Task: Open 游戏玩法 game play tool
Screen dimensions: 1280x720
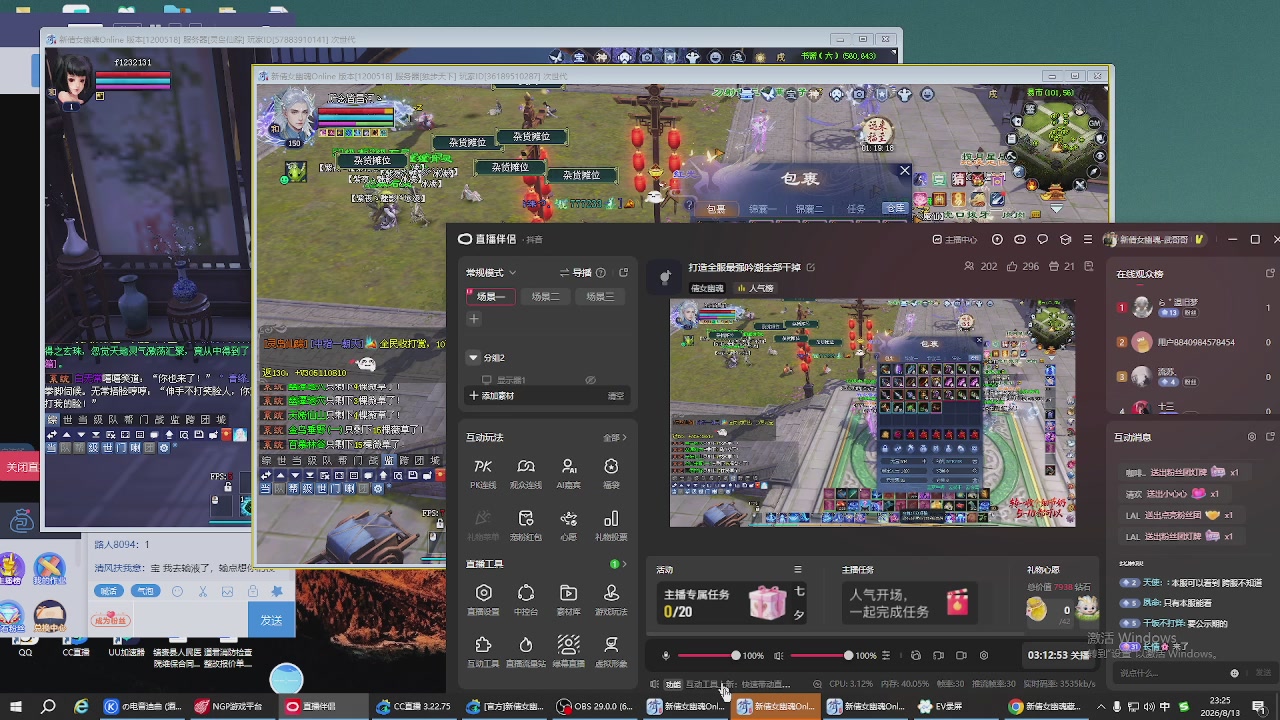Action: (x=611, y=600)
